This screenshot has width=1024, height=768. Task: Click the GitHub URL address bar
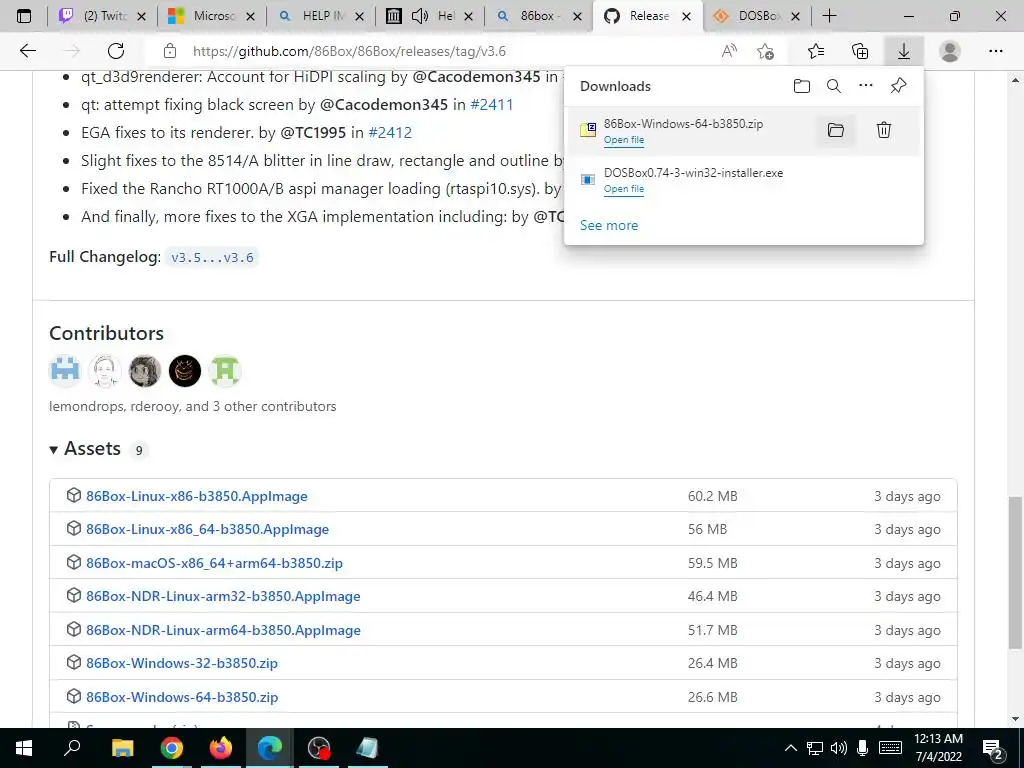coord(349,51)
